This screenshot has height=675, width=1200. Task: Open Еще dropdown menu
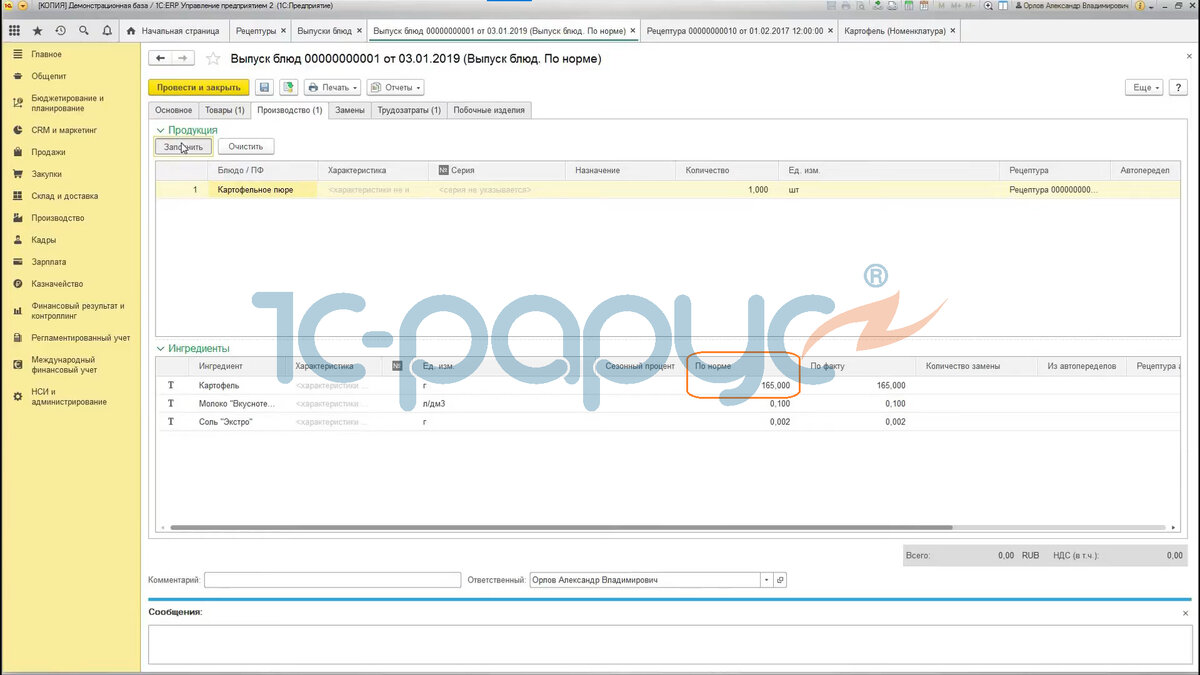pyautogui.click(x=1144, y=88)
